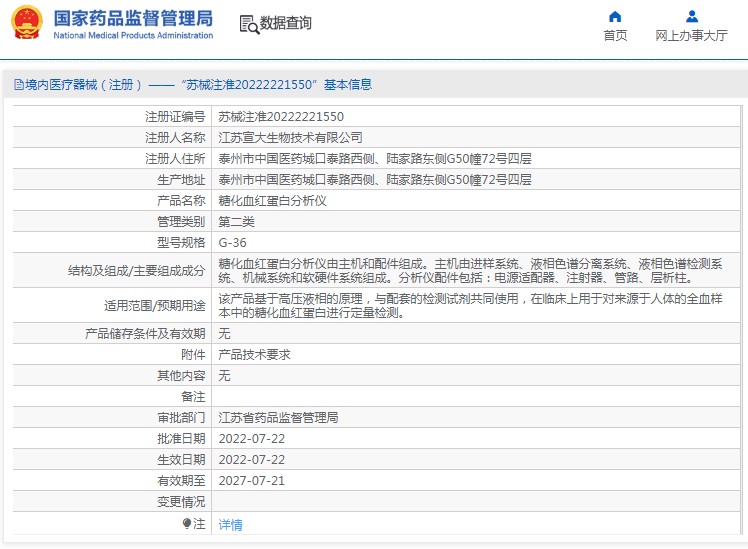The height and width of the screenshot is (549, 748).
Task: Click the 附件 row label
Action: click(x=193, y=354)
